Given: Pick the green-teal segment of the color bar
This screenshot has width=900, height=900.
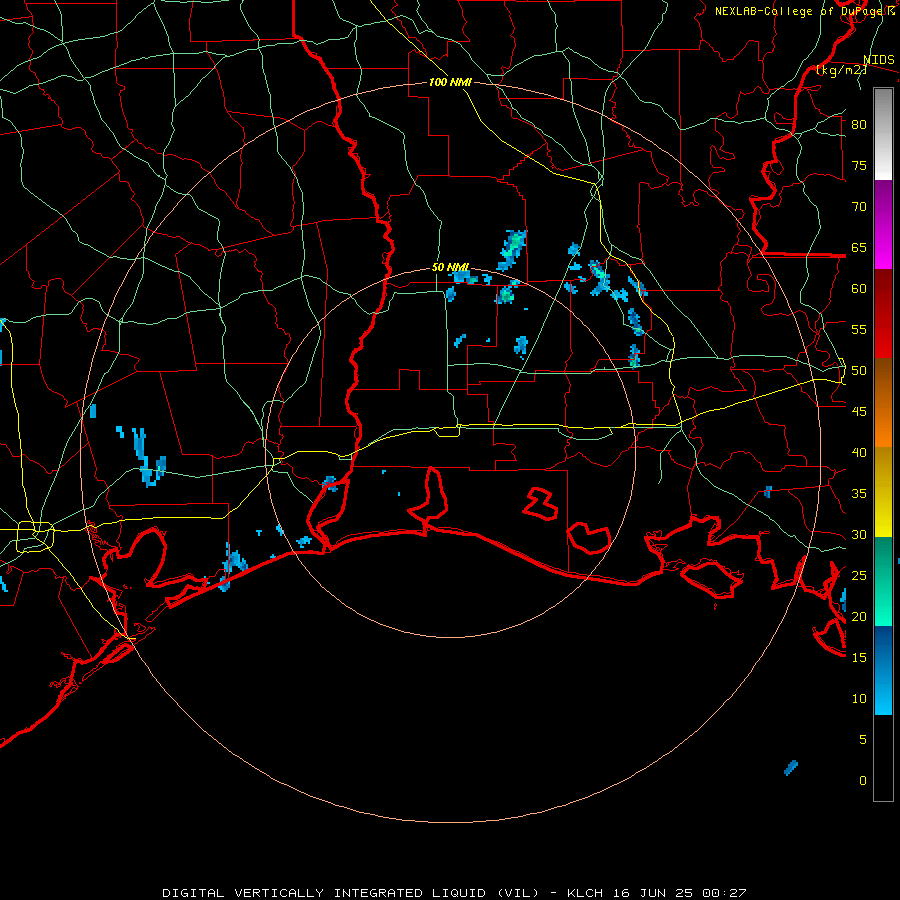Looking at the screenshot, I should [883, 581].
